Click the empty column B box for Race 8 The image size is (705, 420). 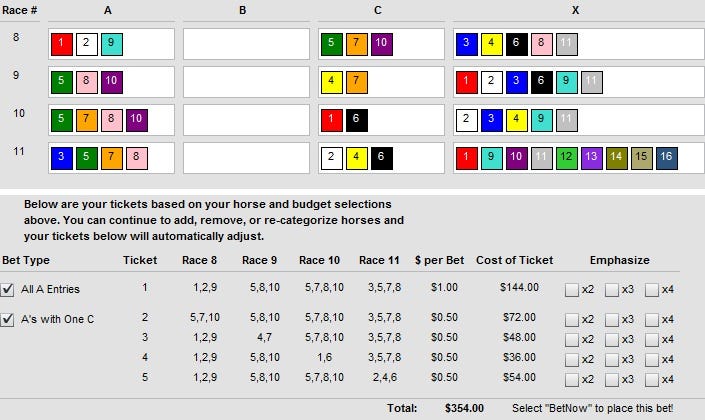pos(246,44)
